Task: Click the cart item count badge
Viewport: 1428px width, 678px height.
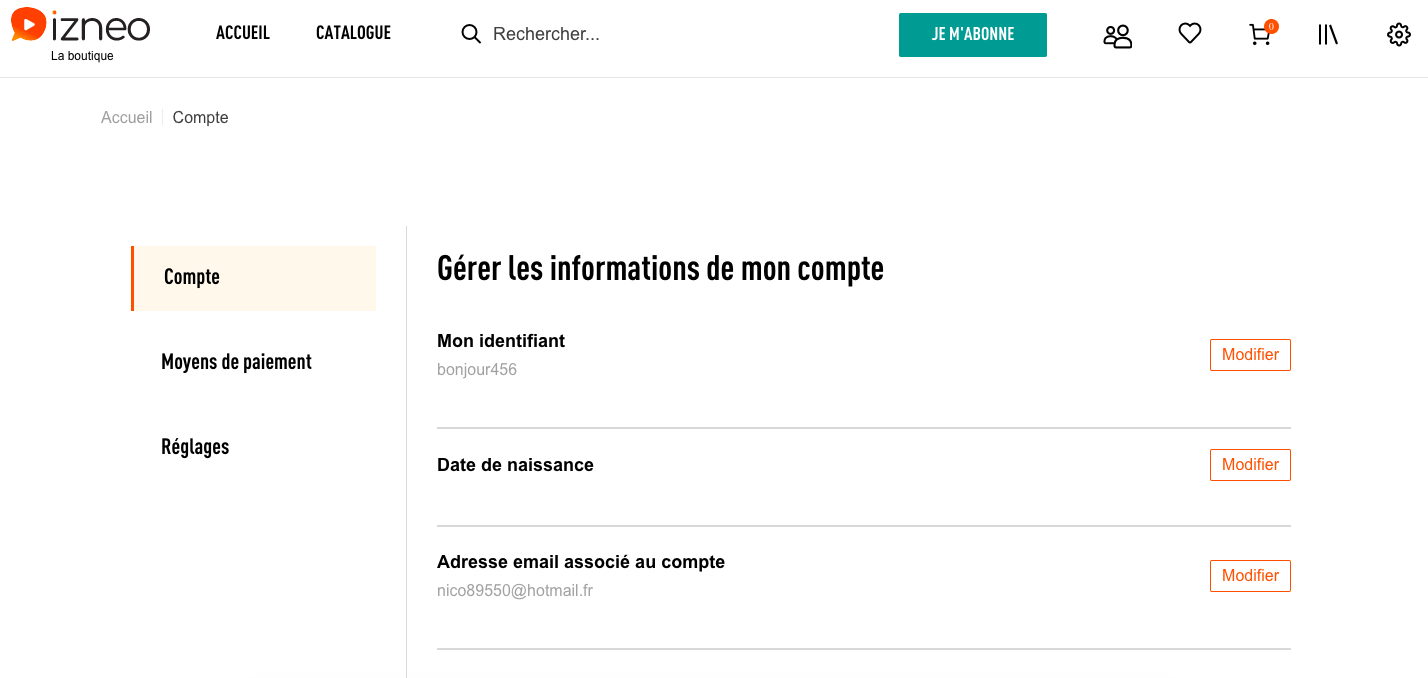Action: click(x=1271, y=26)
